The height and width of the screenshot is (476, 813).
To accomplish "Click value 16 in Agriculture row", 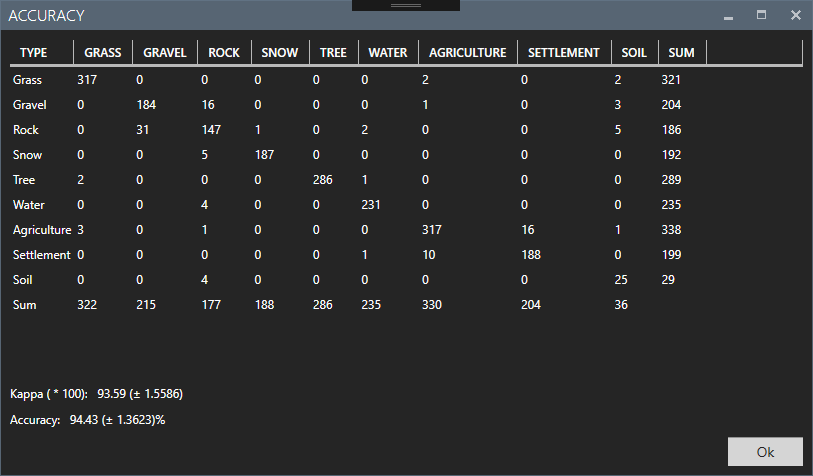I will pyautogui.click(x=528, y=230).
